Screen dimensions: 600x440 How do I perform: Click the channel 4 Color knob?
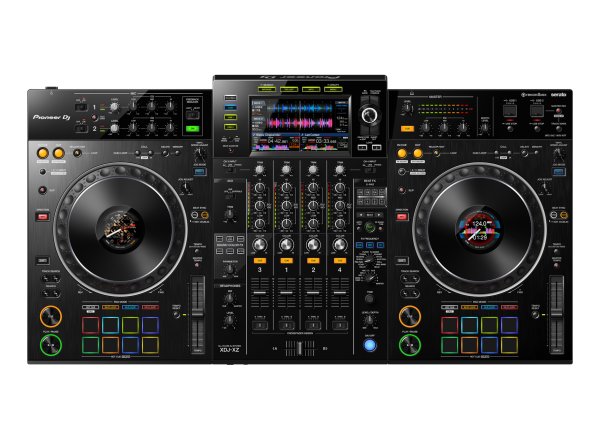[x=340, y=245]
